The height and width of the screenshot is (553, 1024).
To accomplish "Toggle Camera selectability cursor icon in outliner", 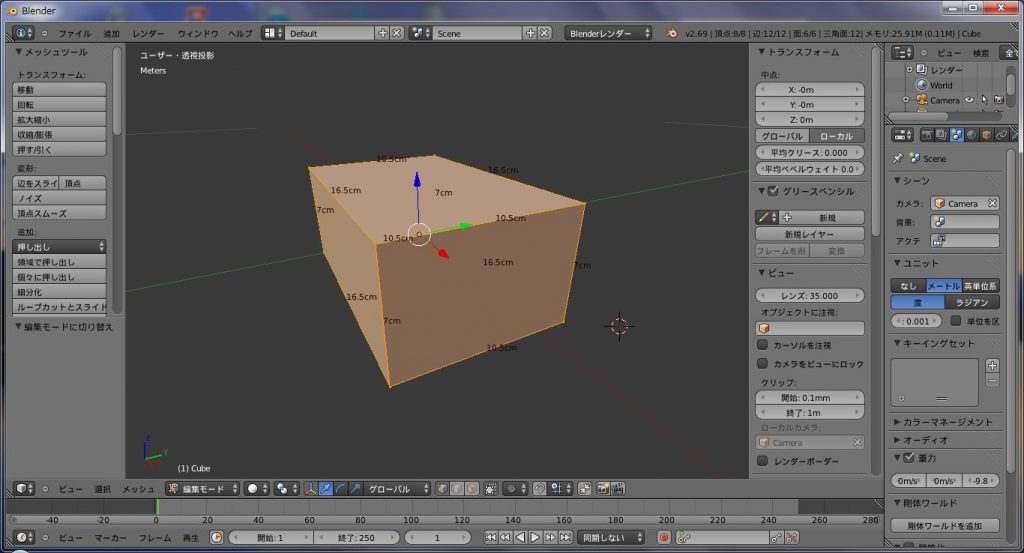I will [985, 100].
